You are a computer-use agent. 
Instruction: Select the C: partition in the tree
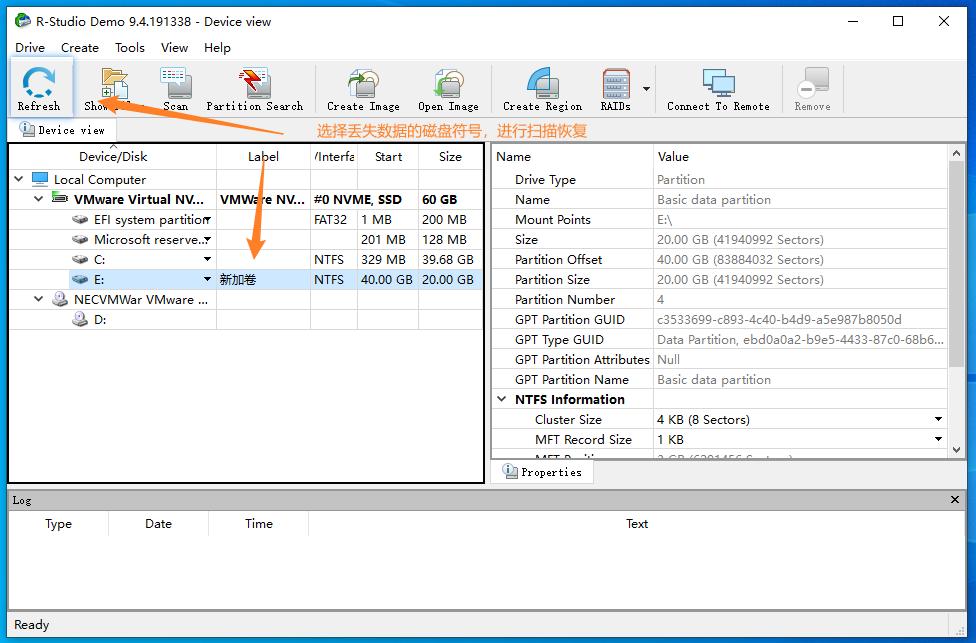[100, 260]
